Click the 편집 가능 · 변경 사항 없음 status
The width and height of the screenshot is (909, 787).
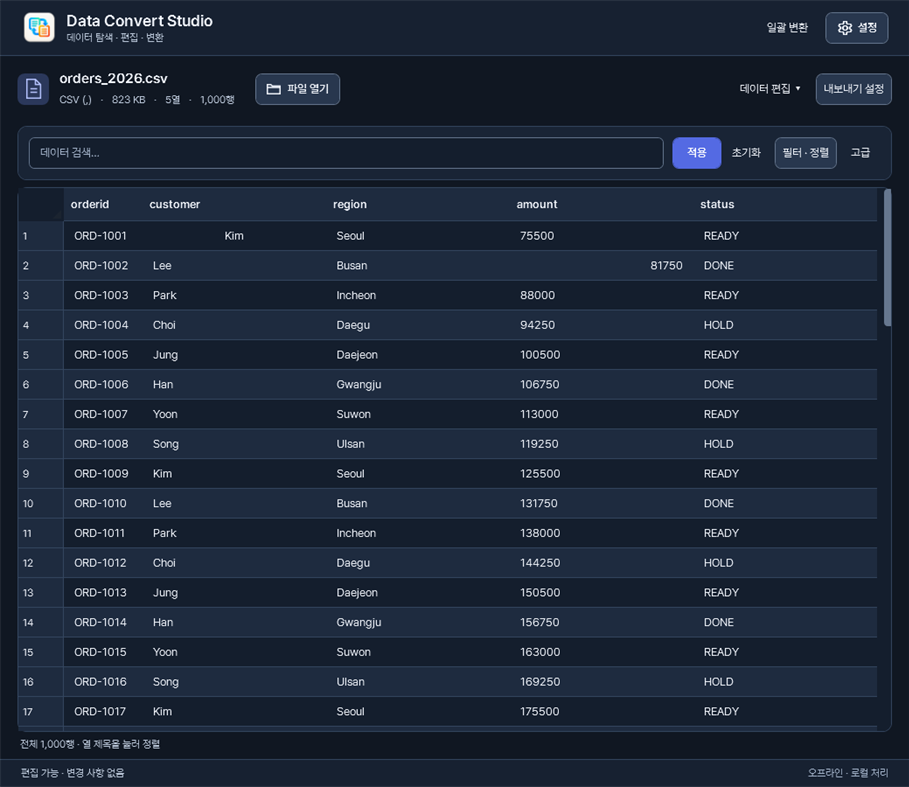pos(72,773)
